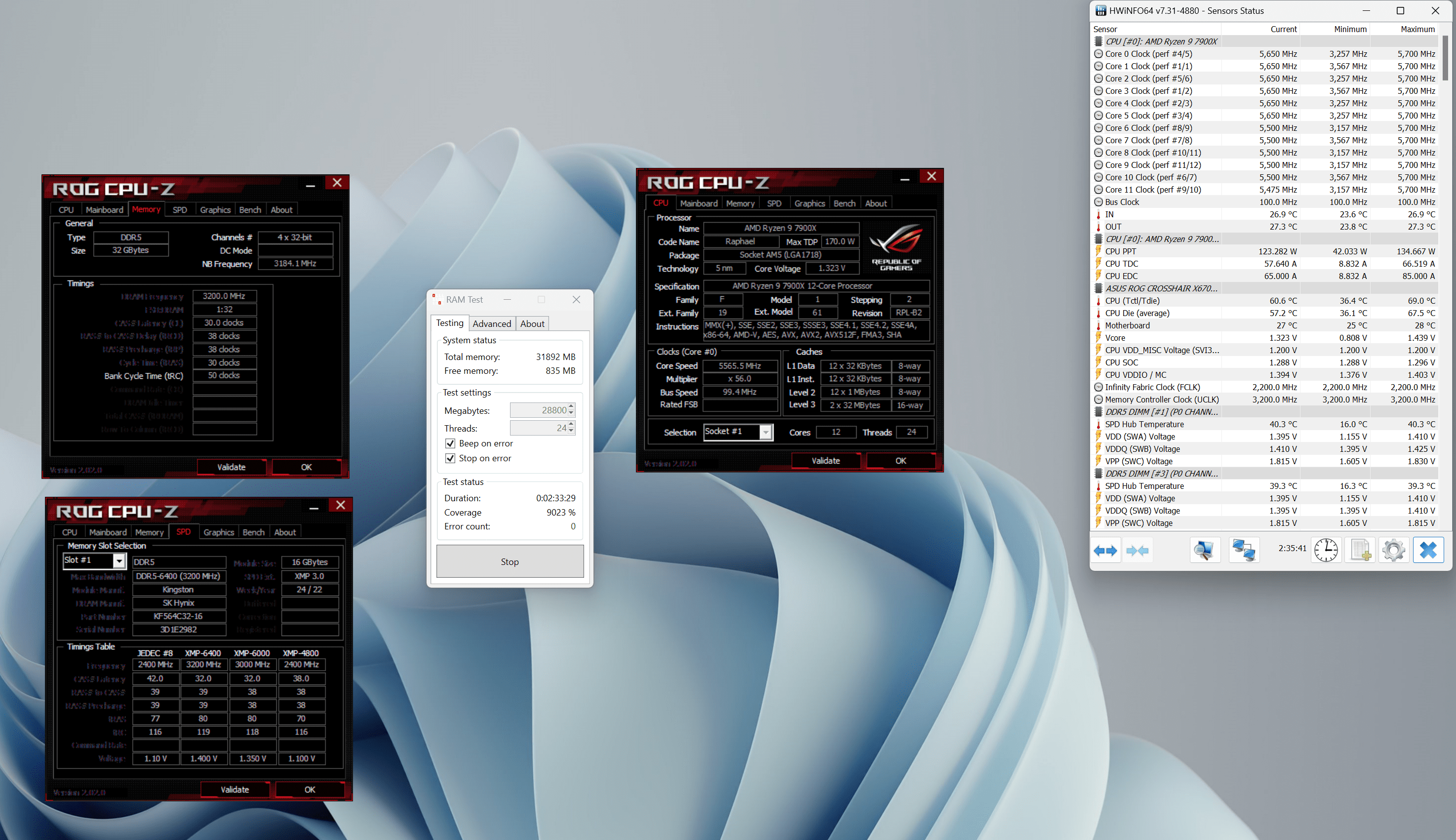Screen dimensions: 1456x840
Task: Click the collapse columns arrows icon in HWiNFO
Action: [1137, 551]
